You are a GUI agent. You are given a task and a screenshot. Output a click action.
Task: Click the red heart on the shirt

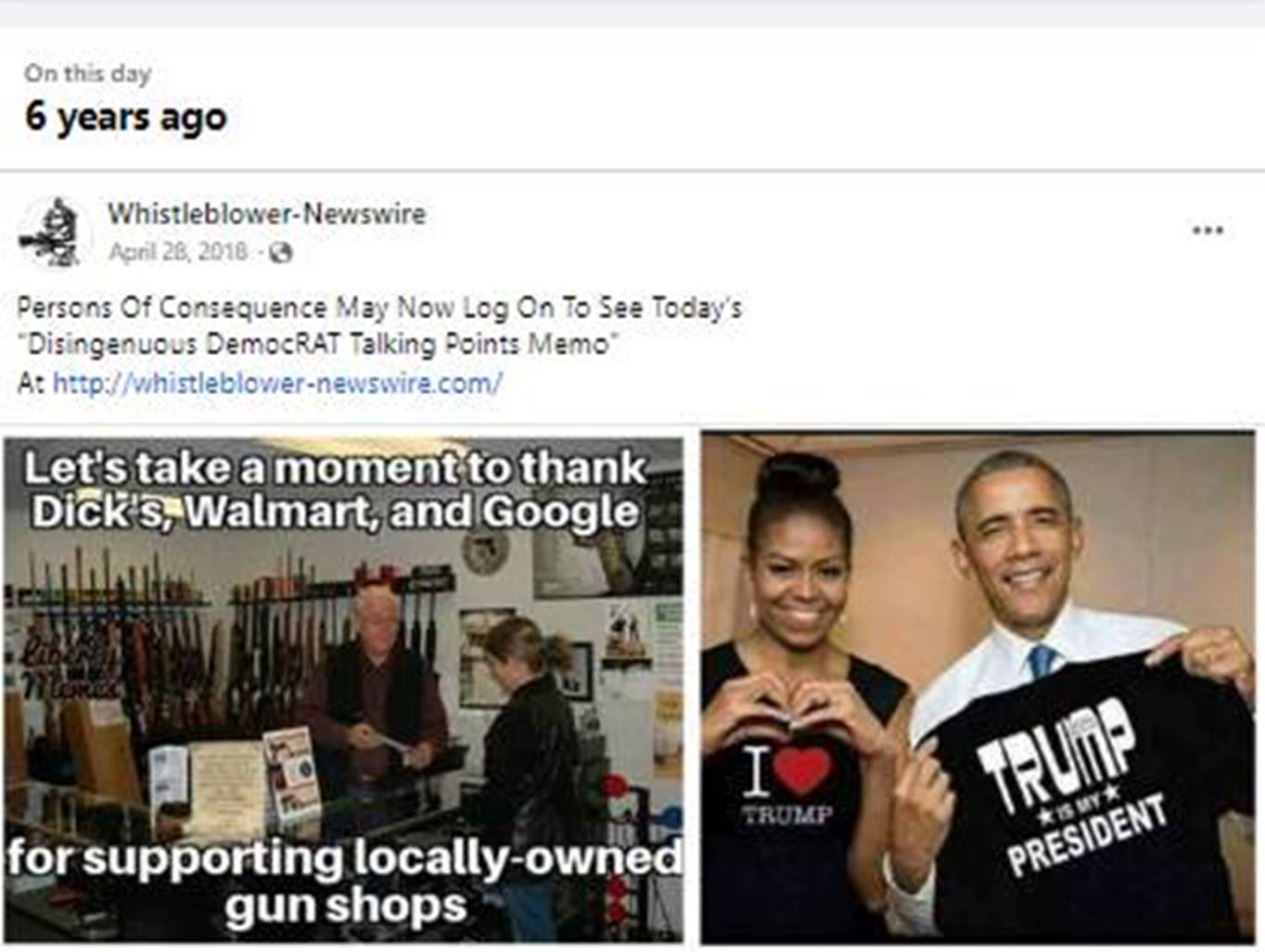point(801,772)
